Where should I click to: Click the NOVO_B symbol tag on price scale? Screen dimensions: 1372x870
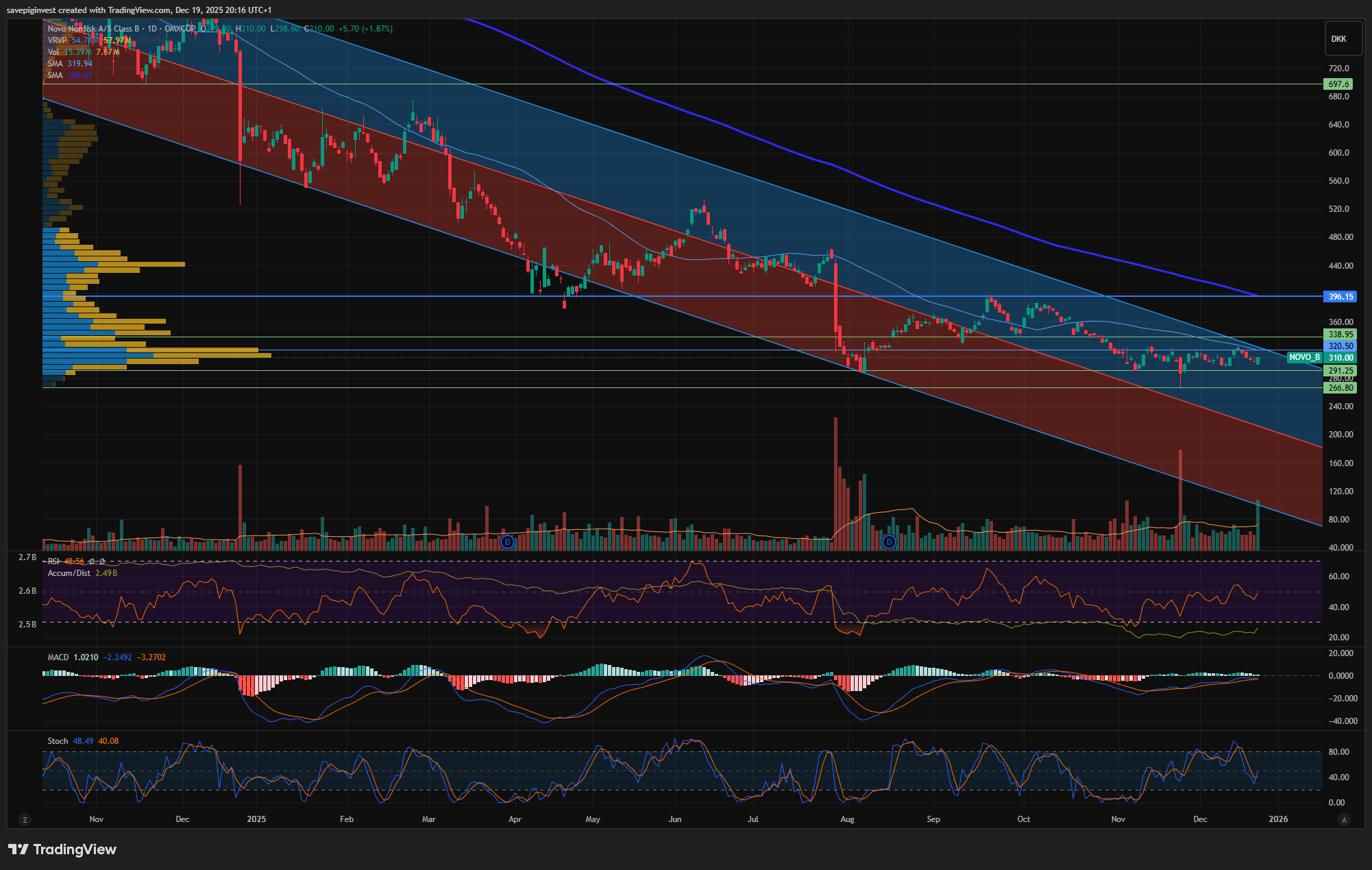(x=1303, y=357)
